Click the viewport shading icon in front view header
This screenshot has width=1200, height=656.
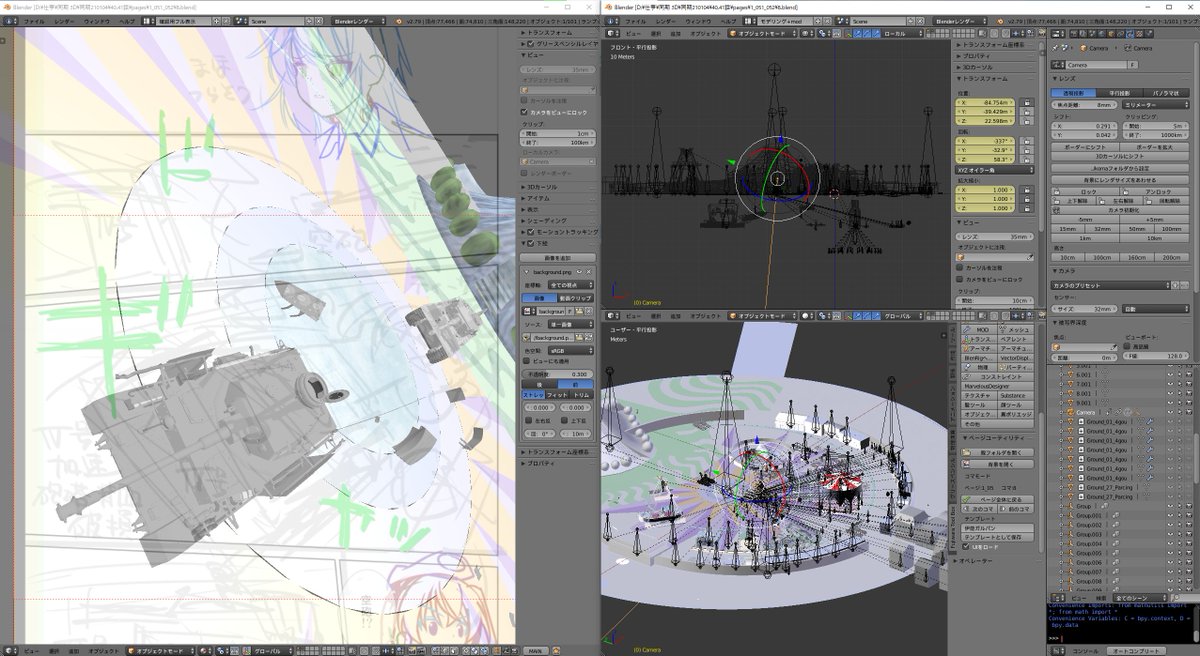coord(808,33)
